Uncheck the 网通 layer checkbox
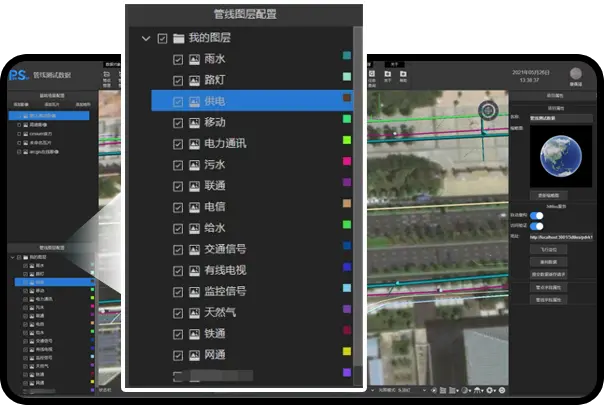The width and height of the screenshot is (604, 405). [x=178, y=356]
